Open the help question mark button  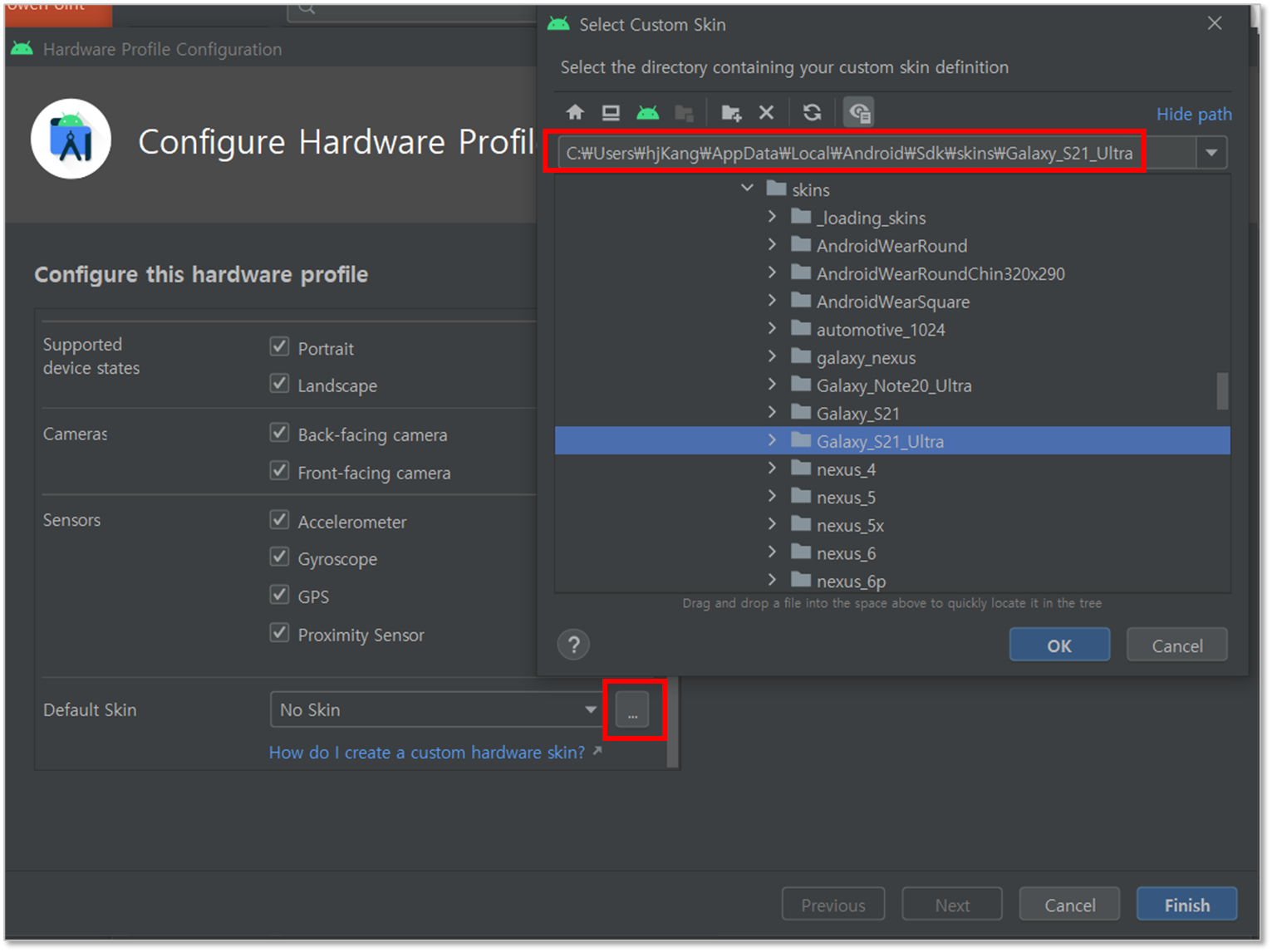point(573,645)
